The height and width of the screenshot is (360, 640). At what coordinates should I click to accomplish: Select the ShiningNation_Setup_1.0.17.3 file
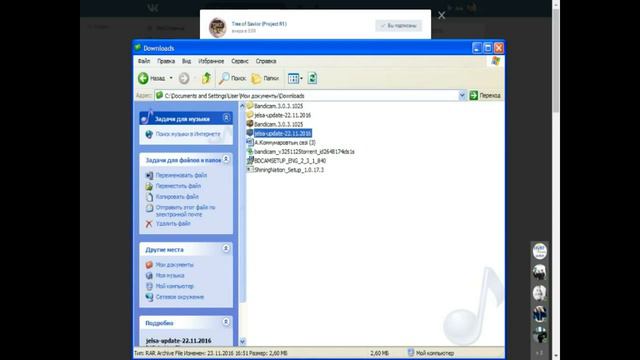pyautogui.click(x=285, y=170)
